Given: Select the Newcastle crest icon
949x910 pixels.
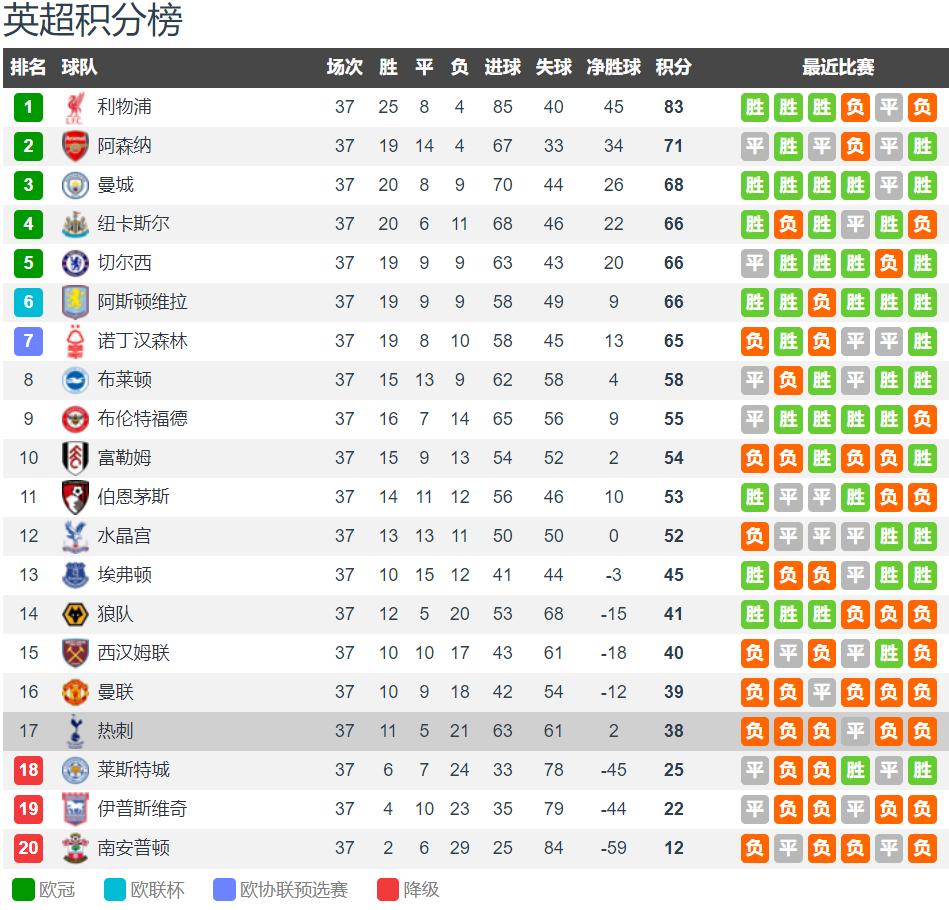Looking at the screenshot, I should point(75,224).
